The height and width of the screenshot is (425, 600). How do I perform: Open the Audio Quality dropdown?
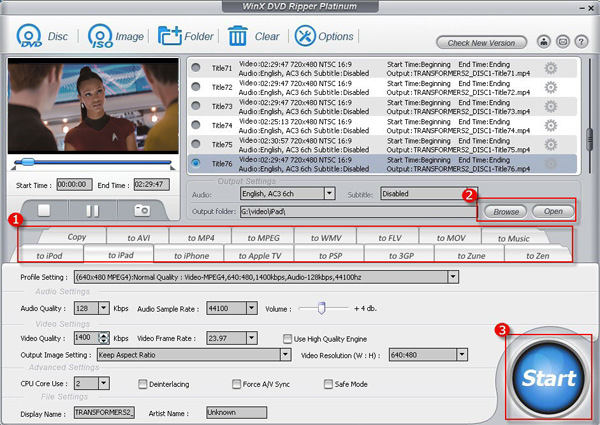click(104, 308)
